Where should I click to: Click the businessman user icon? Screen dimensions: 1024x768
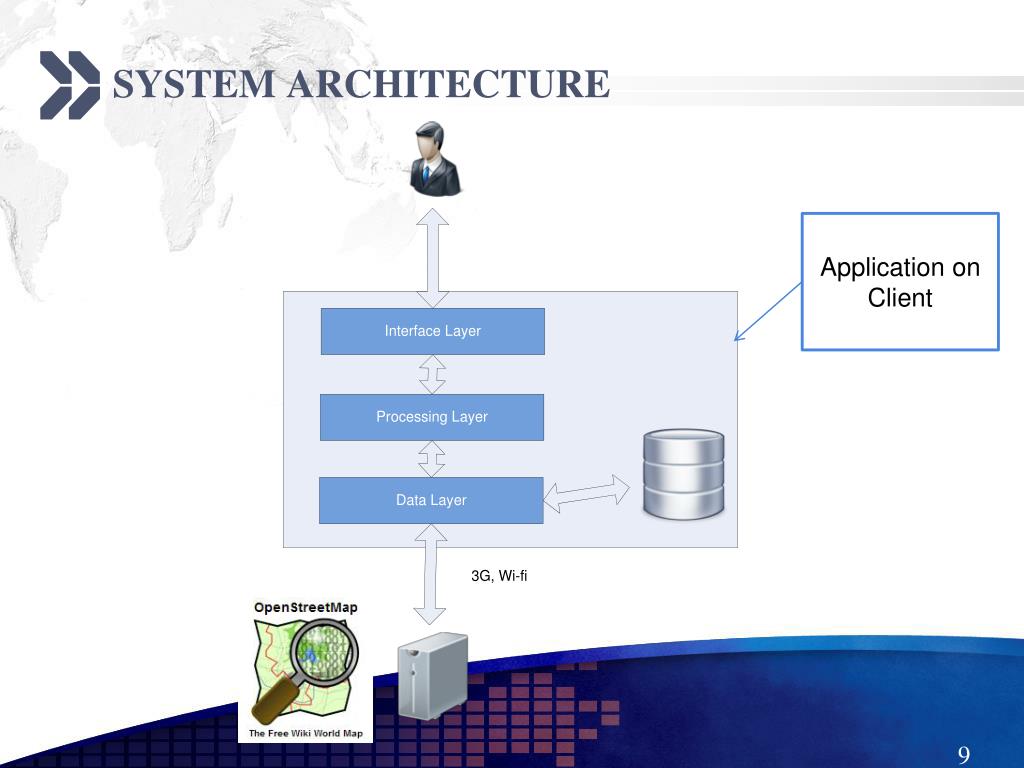pyautogui.click(x=436, y=158)
